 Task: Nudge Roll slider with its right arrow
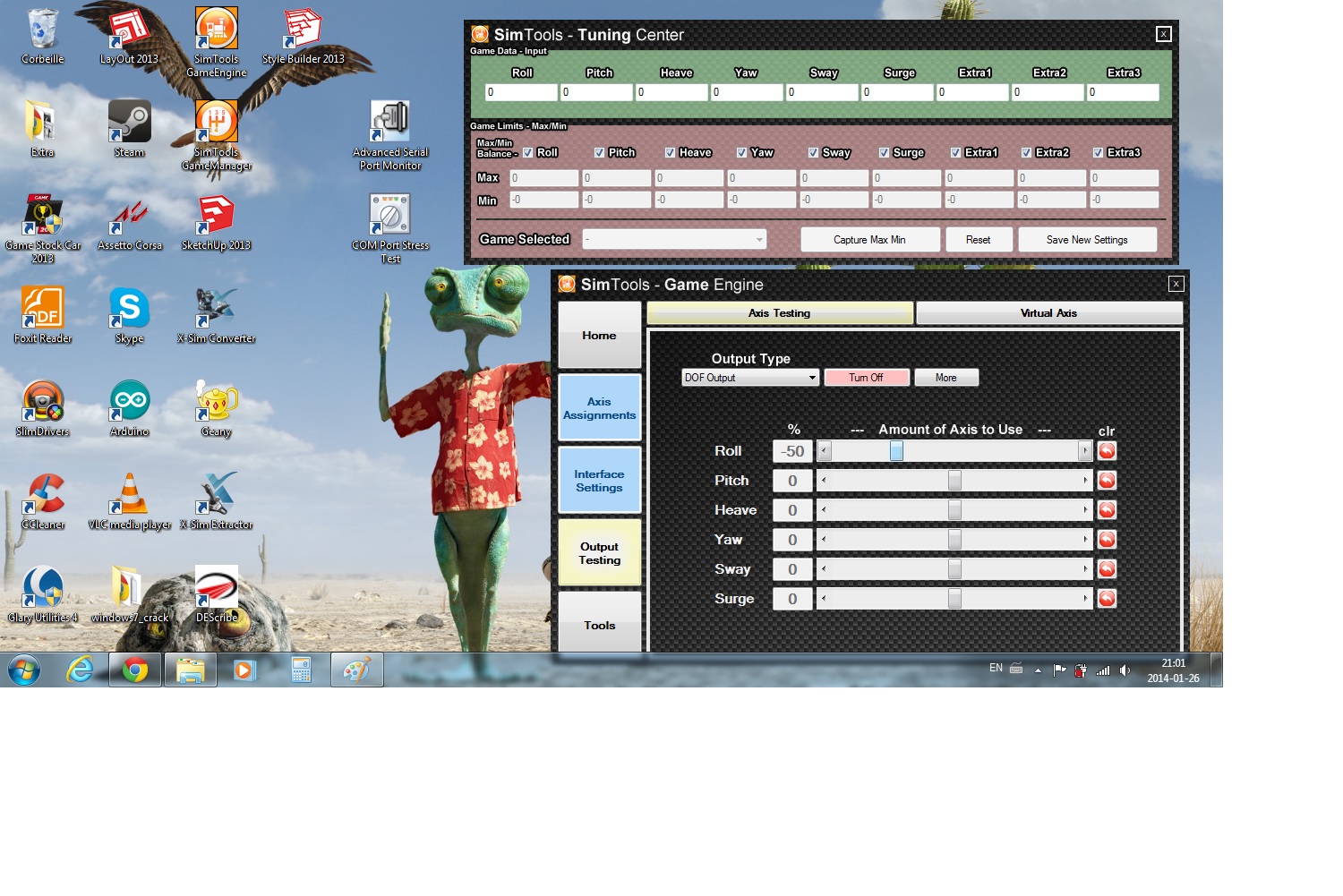pyautogui.click(x=1085, y=451)
